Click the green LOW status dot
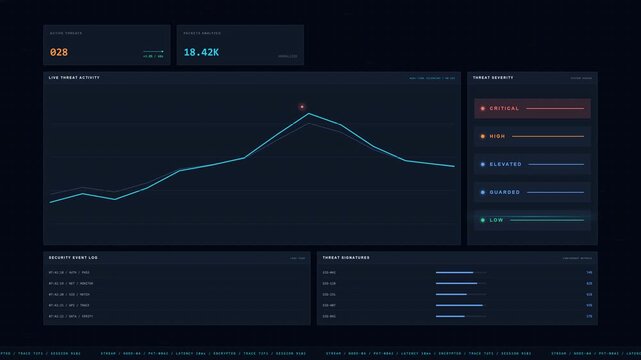The image size is (641, 360). tap(483, 220)
